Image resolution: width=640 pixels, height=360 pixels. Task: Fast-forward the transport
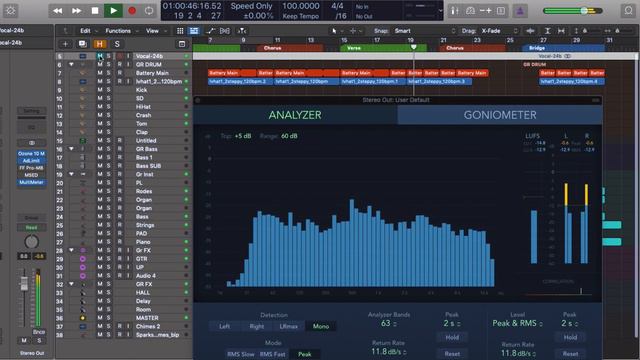(x=76, y=11)
